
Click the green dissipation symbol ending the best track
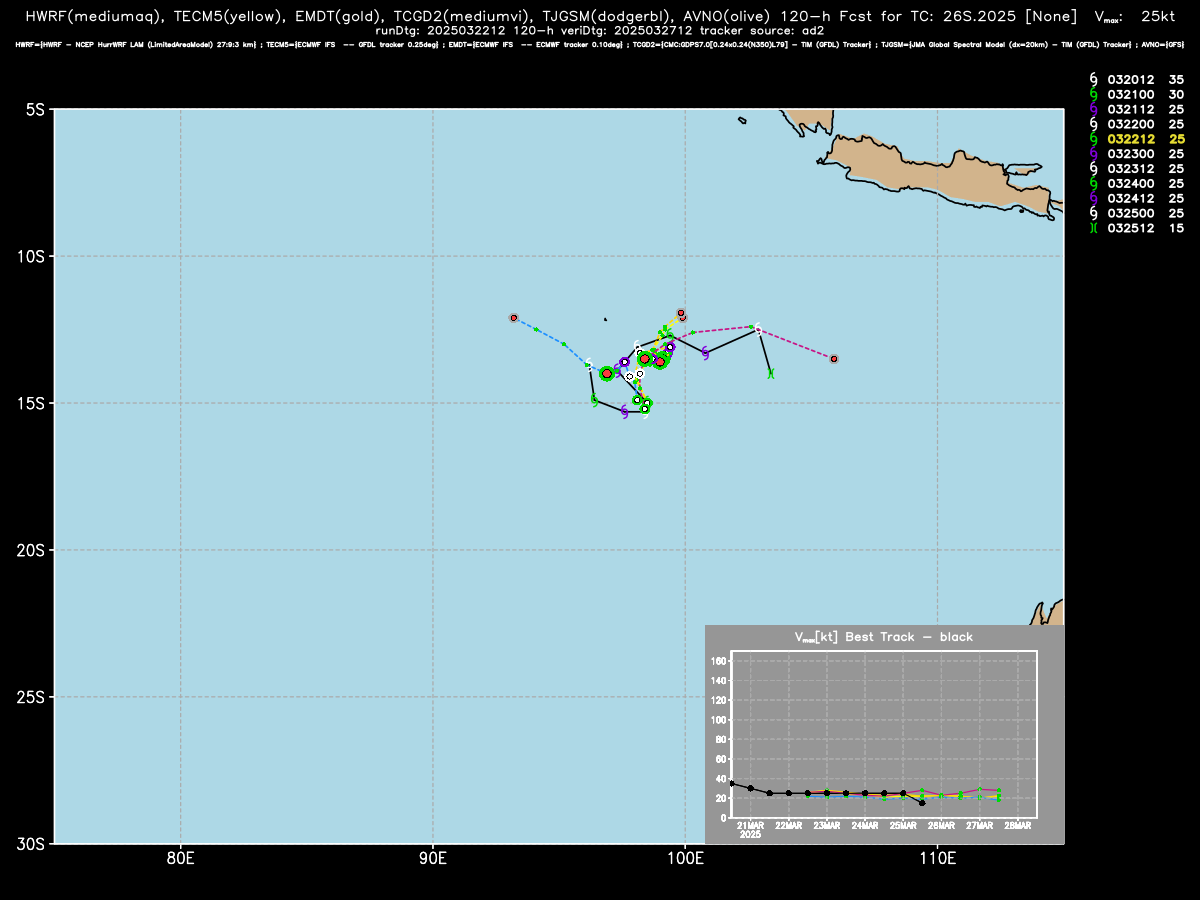coord(771,373)
